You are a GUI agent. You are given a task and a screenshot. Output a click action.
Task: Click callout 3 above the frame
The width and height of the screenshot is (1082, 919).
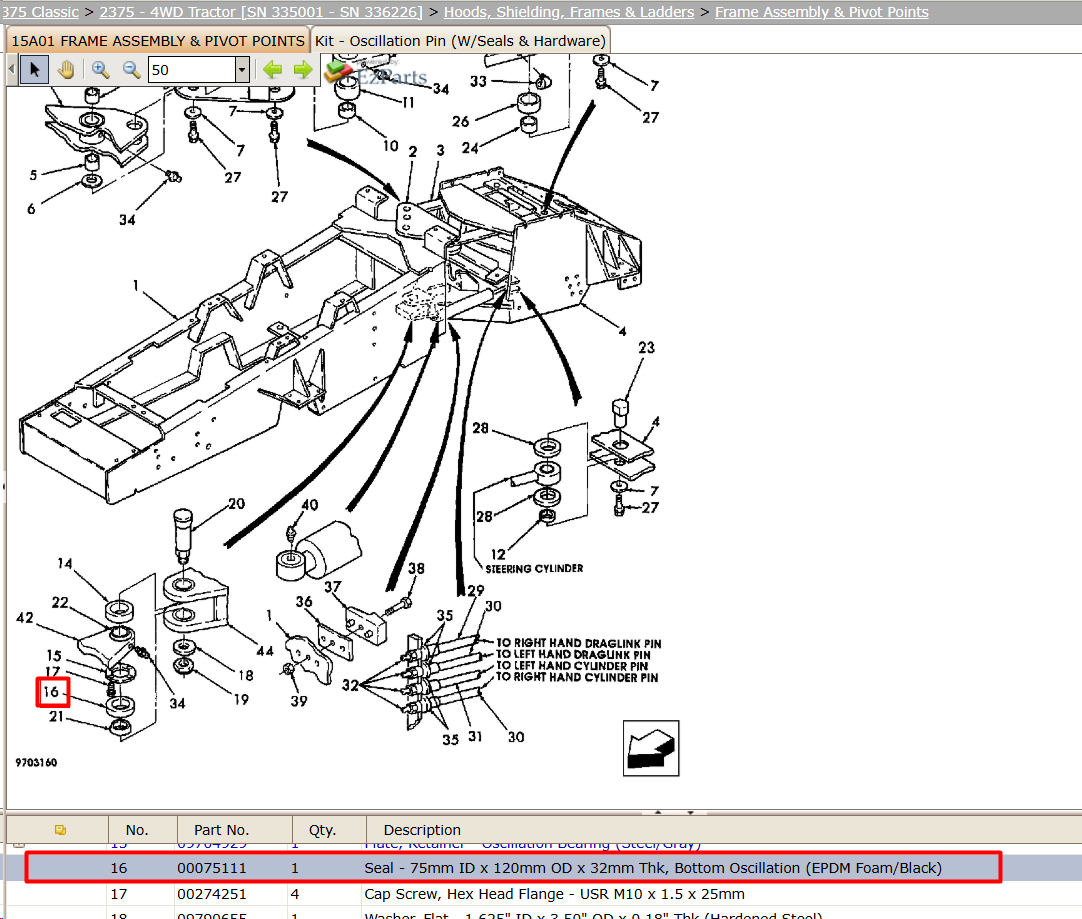[x=440, y=150]
